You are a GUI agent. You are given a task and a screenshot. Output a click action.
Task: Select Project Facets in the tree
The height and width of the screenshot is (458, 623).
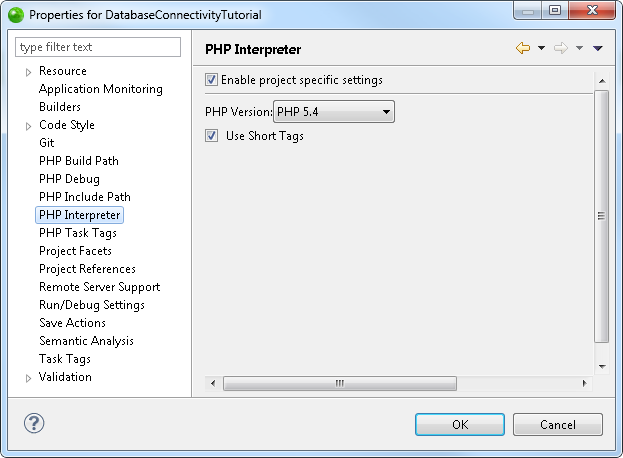pyautogui.click(x=75, y=251)
